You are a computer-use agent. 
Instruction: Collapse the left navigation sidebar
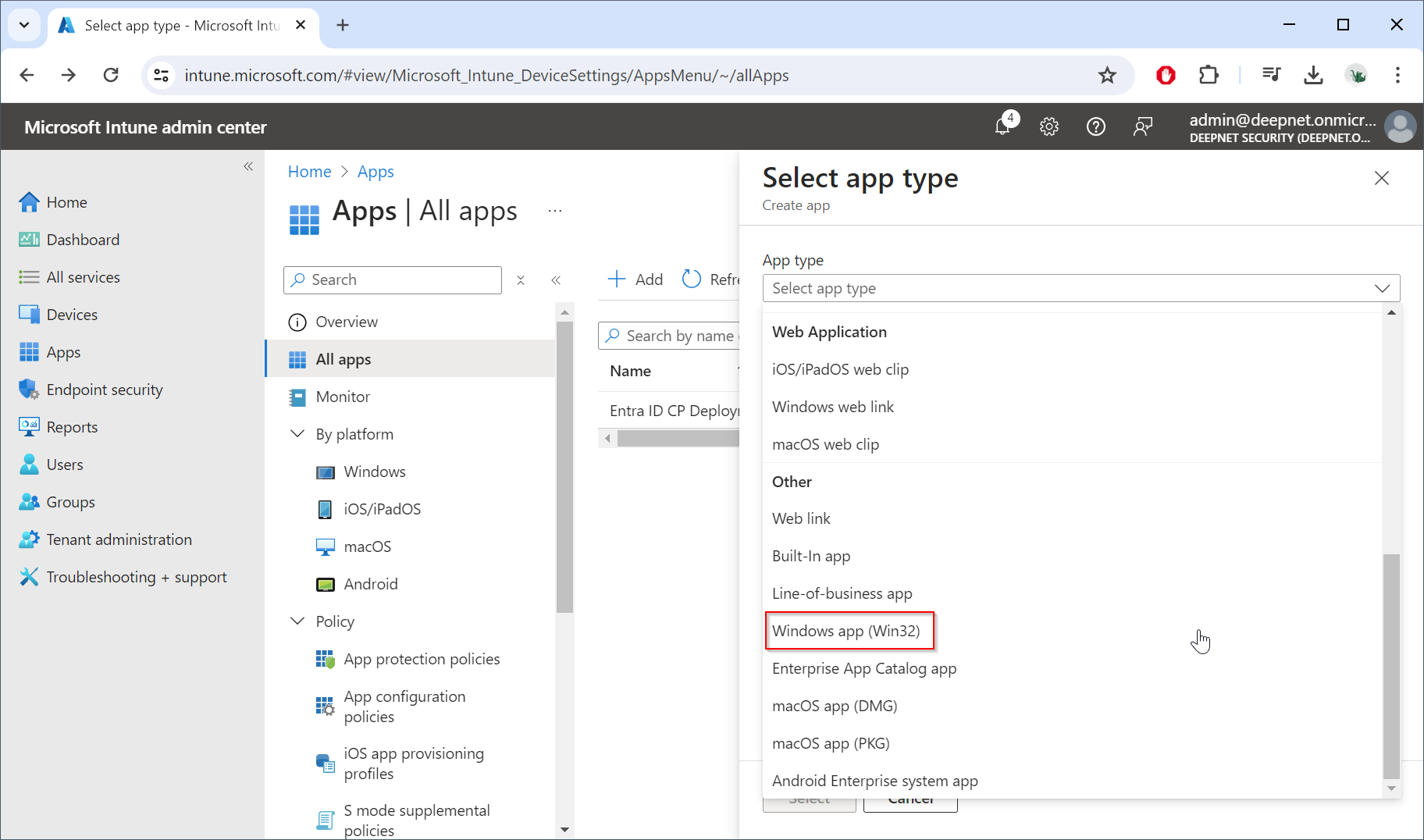click(248, 166)
